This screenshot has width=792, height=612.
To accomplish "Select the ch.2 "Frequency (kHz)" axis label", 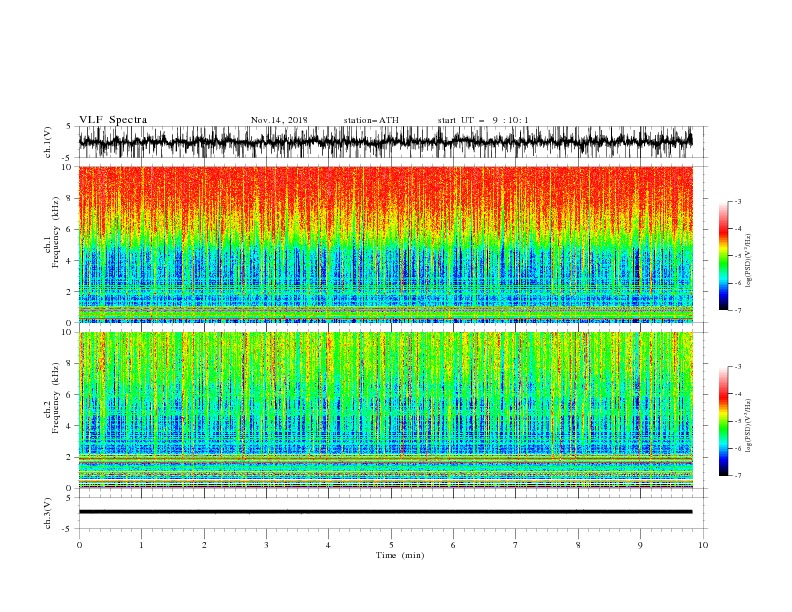I will 56,398.
